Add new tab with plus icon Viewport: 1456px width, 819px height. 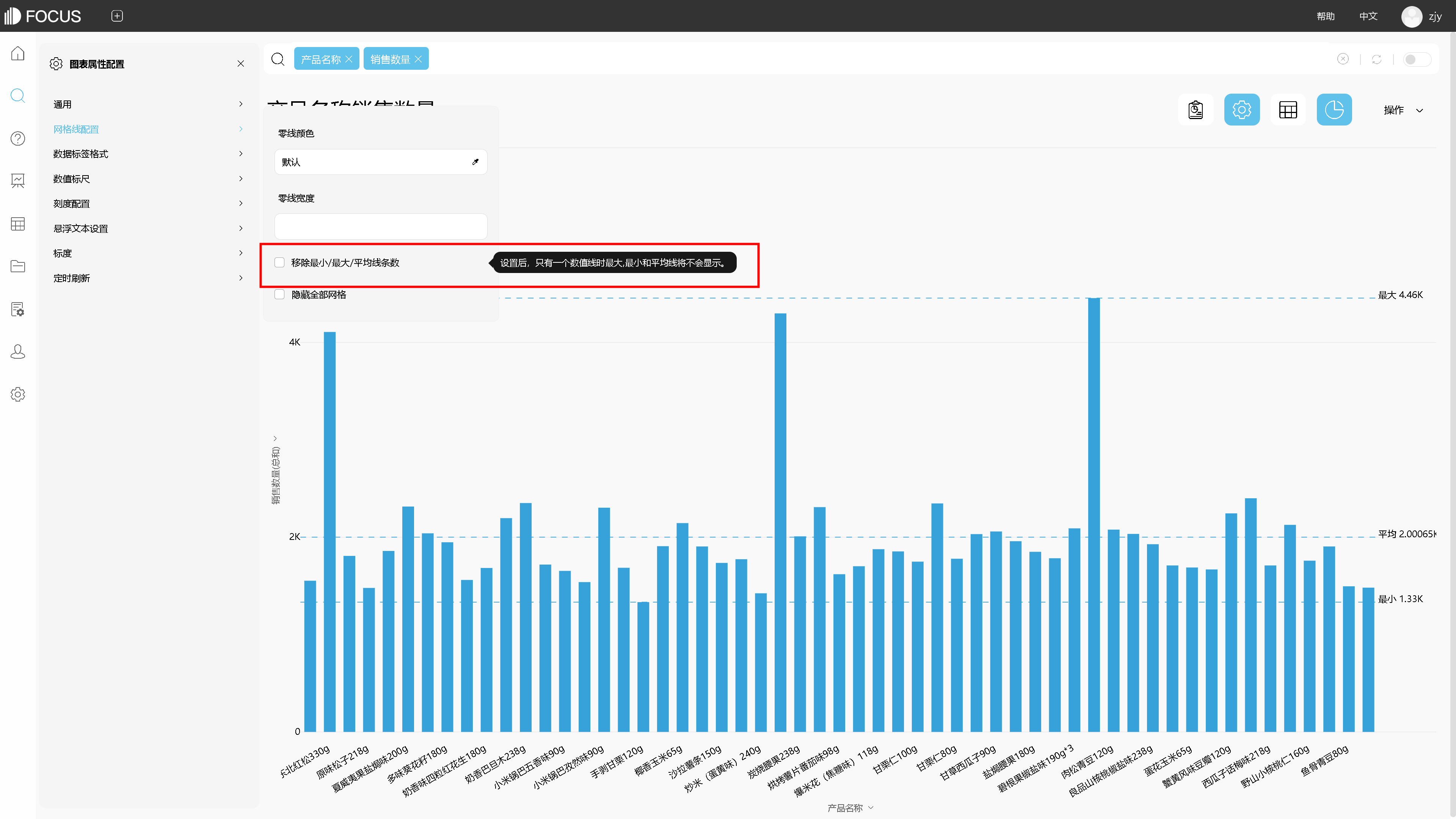pos(117,16)
